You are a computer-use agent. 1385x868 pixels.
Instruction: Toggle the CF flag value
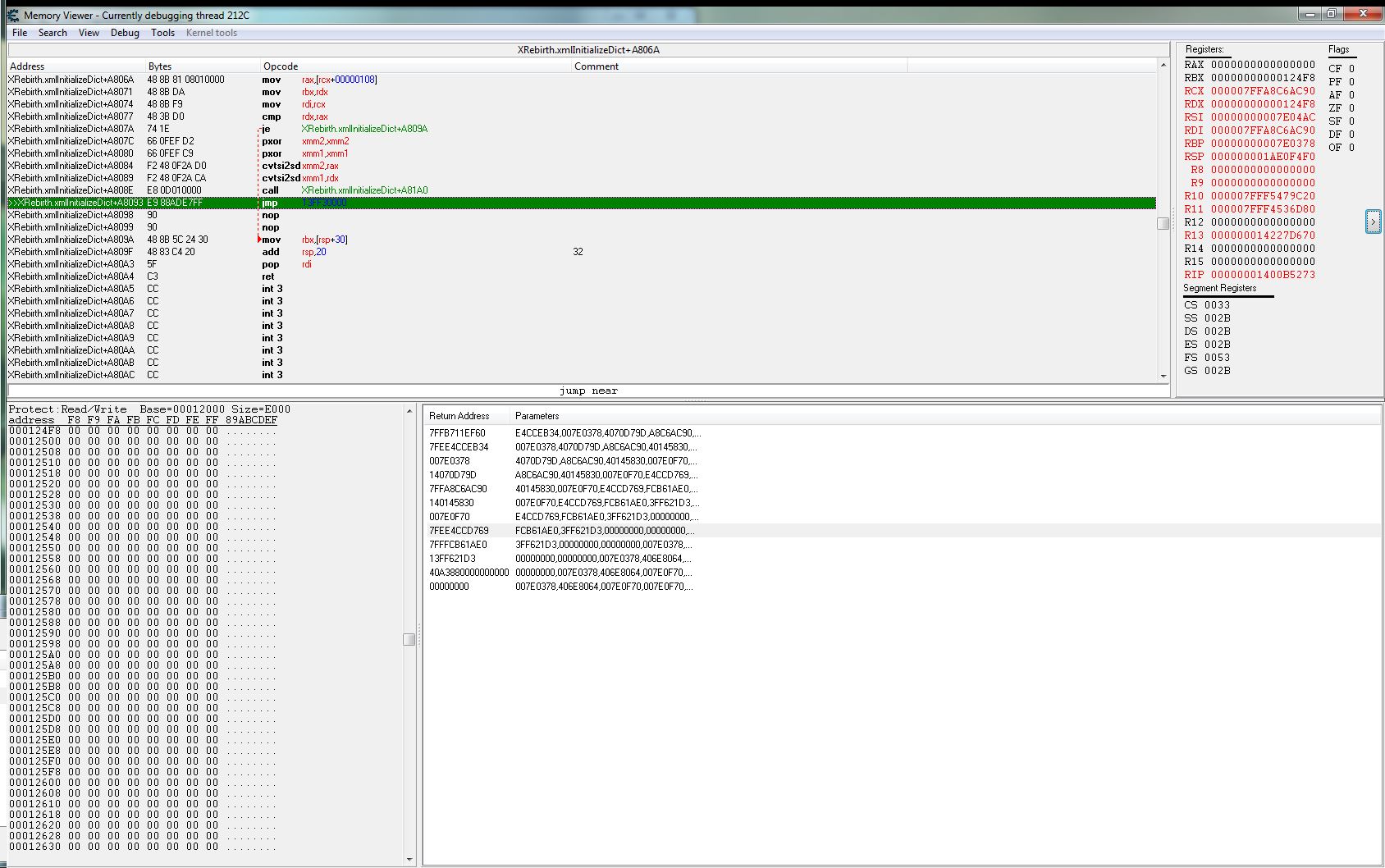tap(1351, 69)
